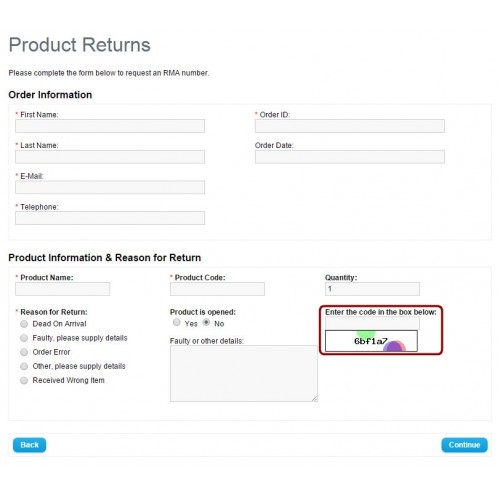This screenshot has width=500, height=500.
Task: Select the Order ID field
Action: click(350, 126)
